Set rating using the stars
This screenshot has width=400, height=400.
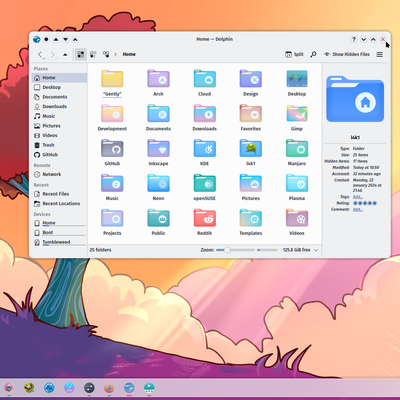(365, 203)
